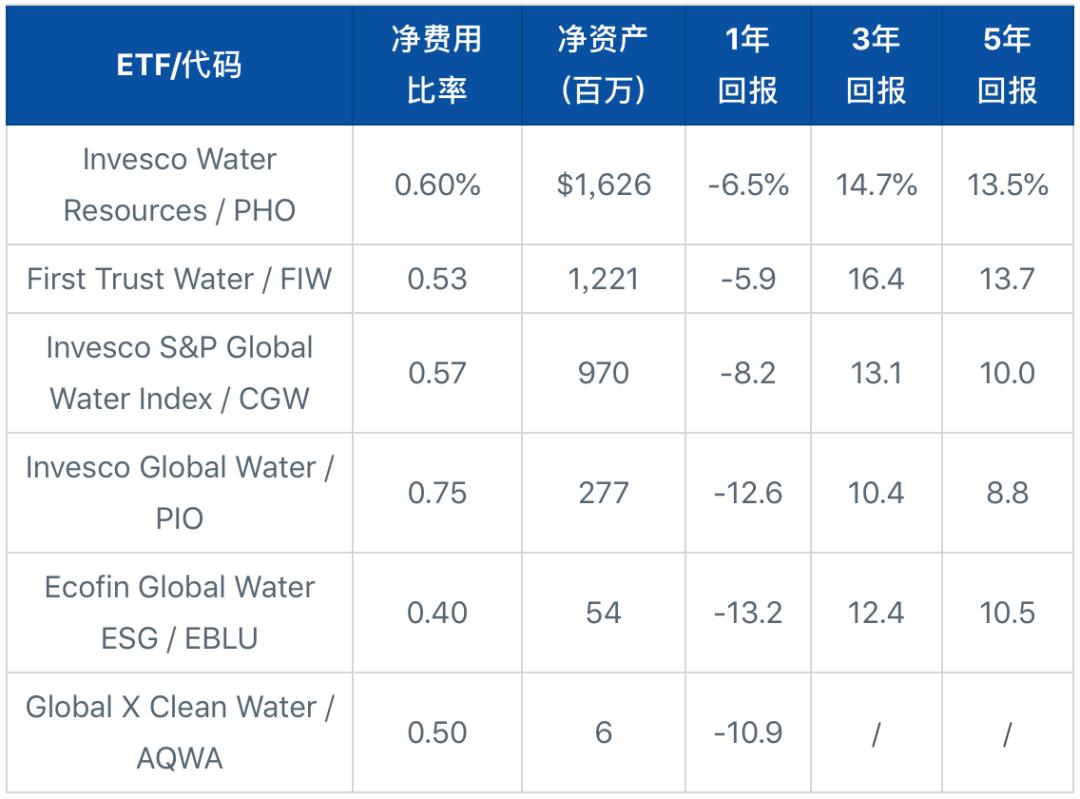Select the Invesco Global Water / PIO cell
Viewport: 1080px width, 799px height.
coord(179,493)
